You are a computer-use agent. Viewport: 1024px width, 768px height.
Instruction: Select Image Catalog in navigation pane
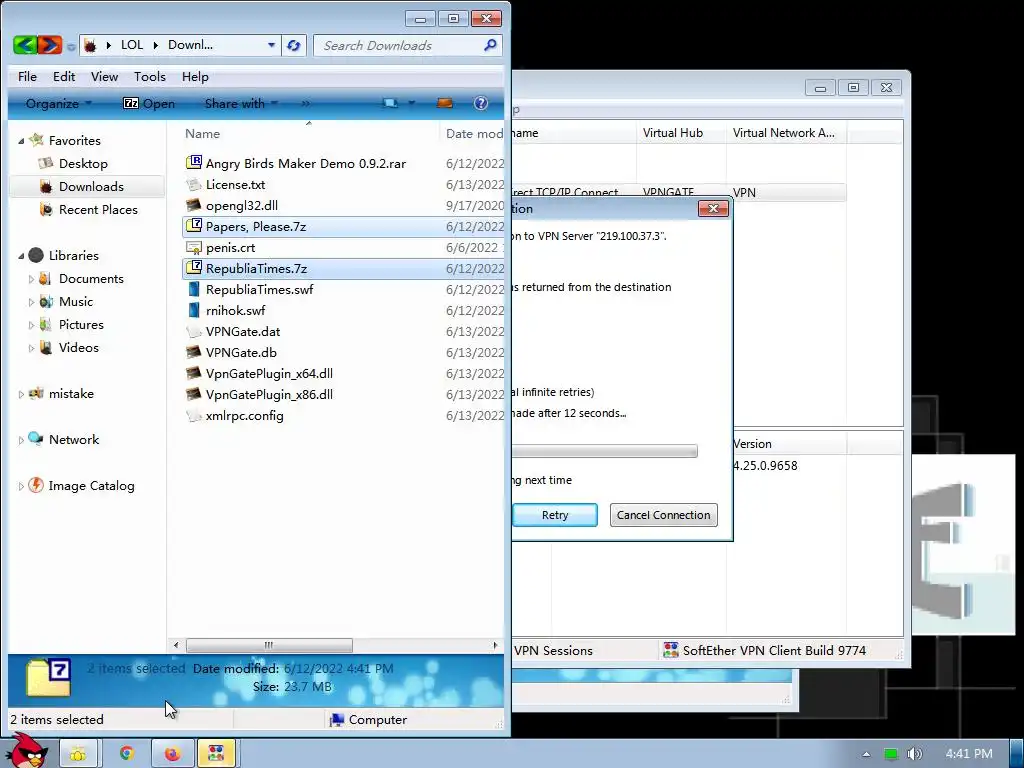point(91,485)
